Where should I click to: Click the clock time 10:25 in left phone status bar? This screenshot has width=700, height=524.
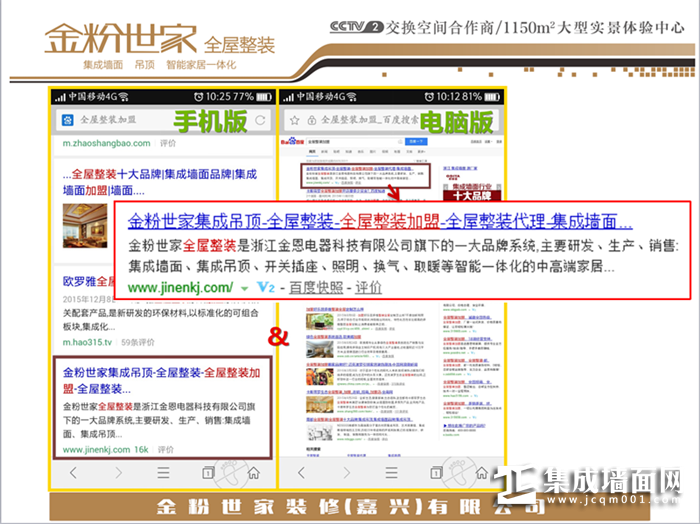tap(218, 96)
